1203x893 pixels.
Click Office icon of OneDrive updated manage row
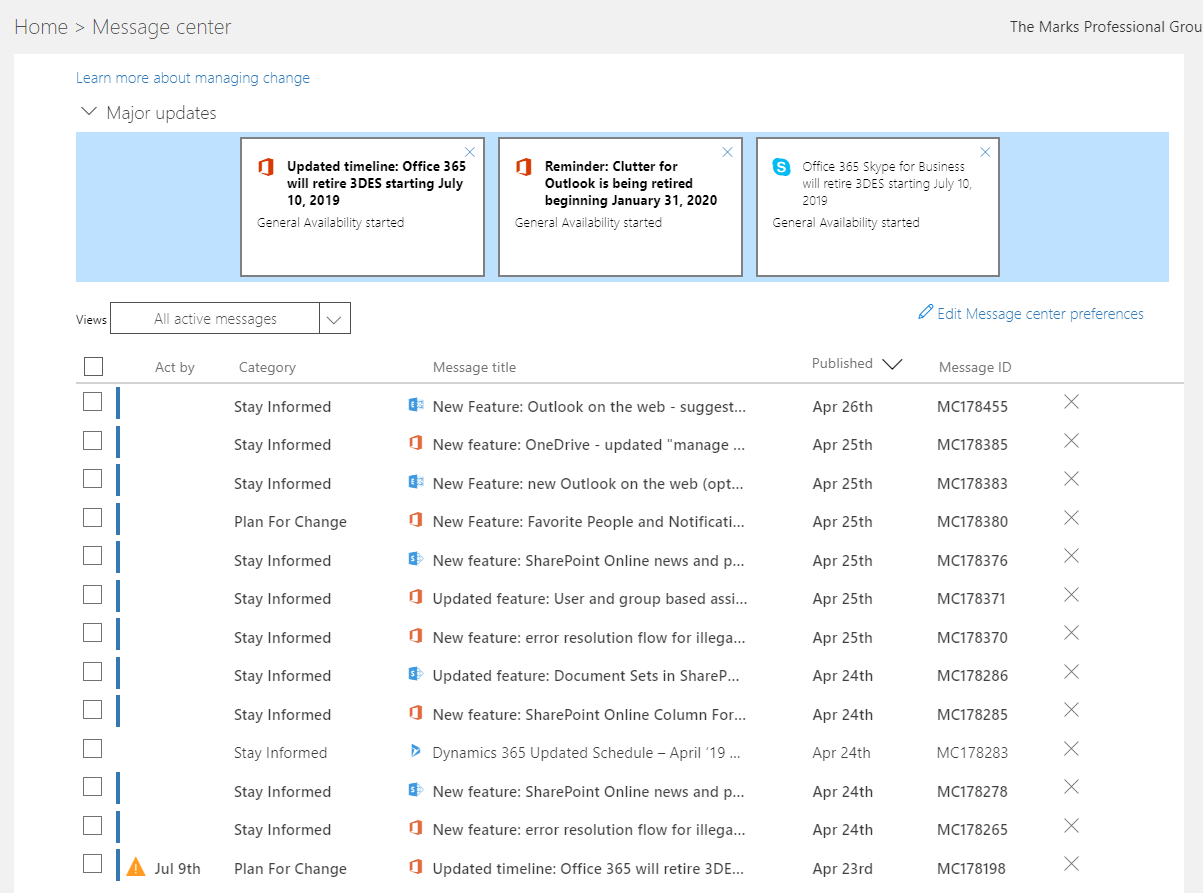pyautogui.click(x=416, y=443)
